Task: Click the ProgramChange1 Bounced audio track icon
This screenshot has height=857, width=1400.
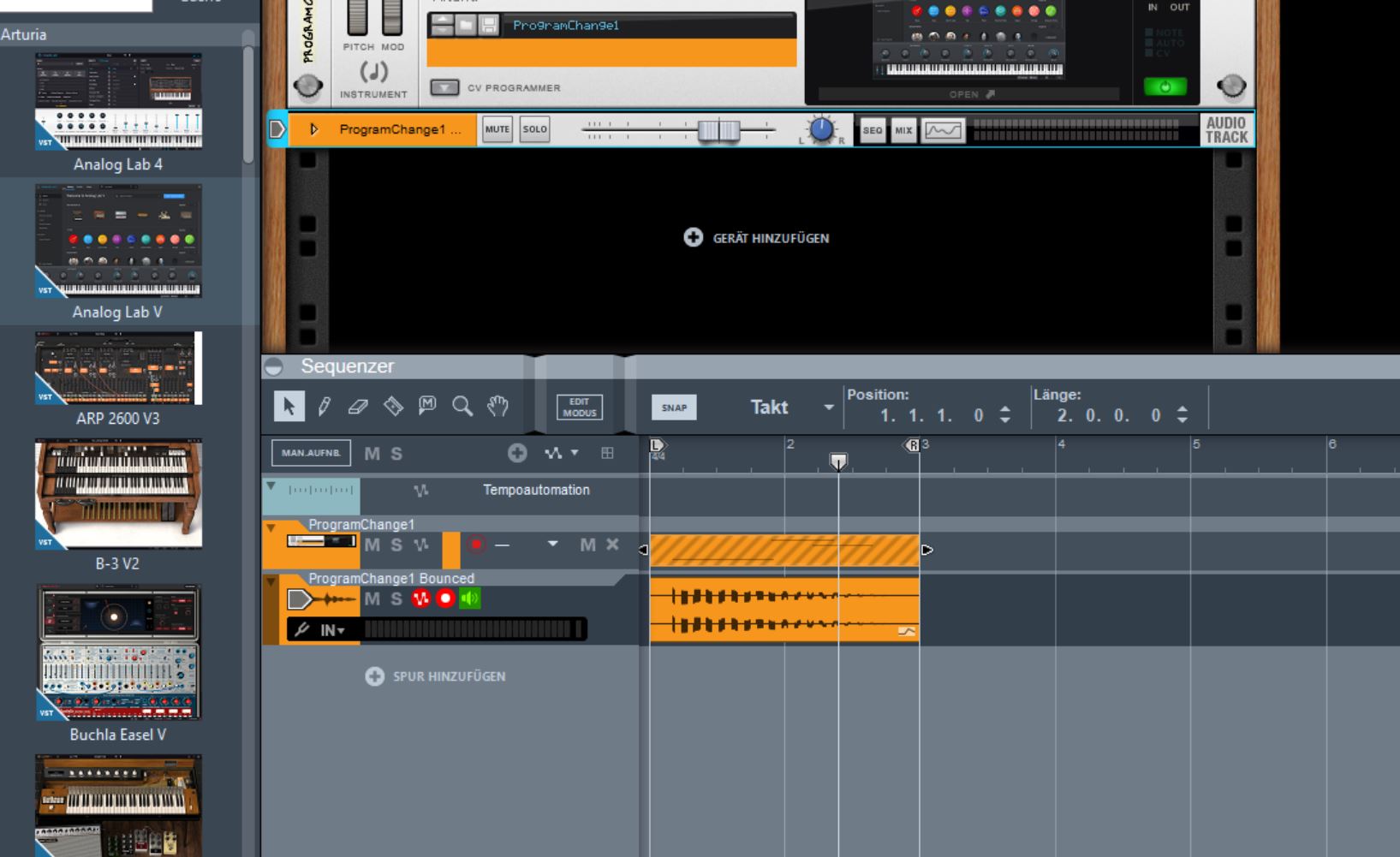Action: 321,599
